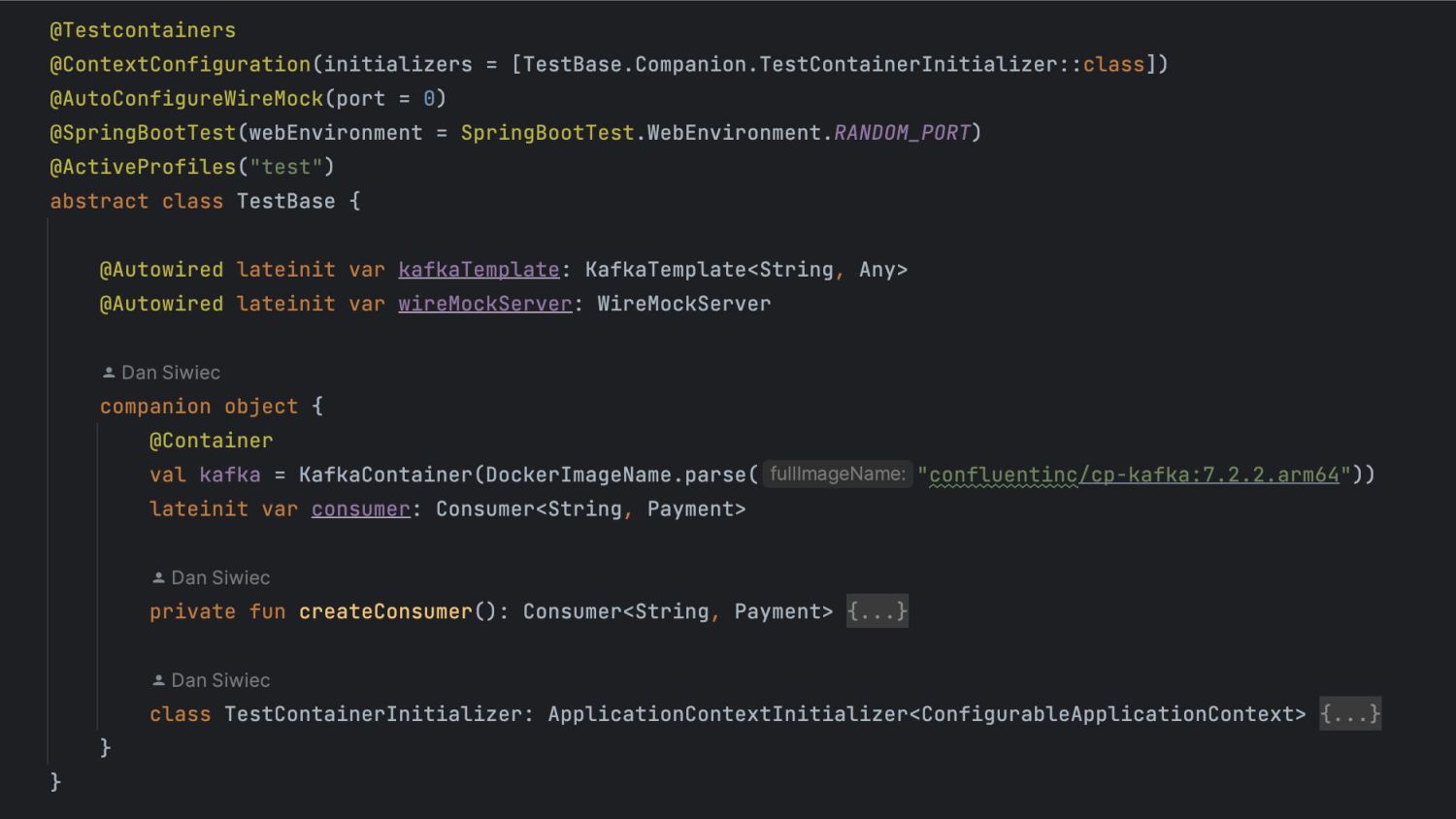The image size is (1456, 819).
Task: Click author icon above TestContainerInitializer class
Action: point(158,680)
